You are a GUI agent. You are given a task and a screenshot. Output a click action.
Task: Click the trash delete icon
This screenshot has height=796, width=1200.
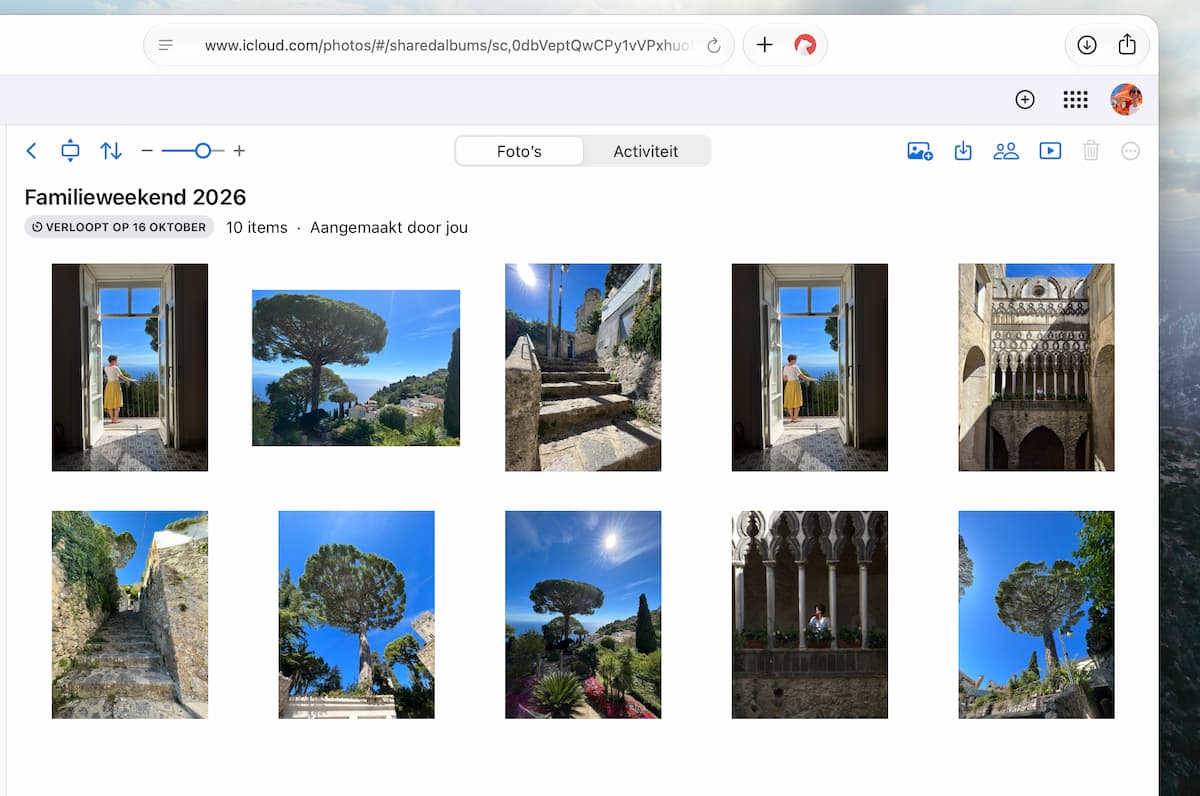coord(1091,151)
